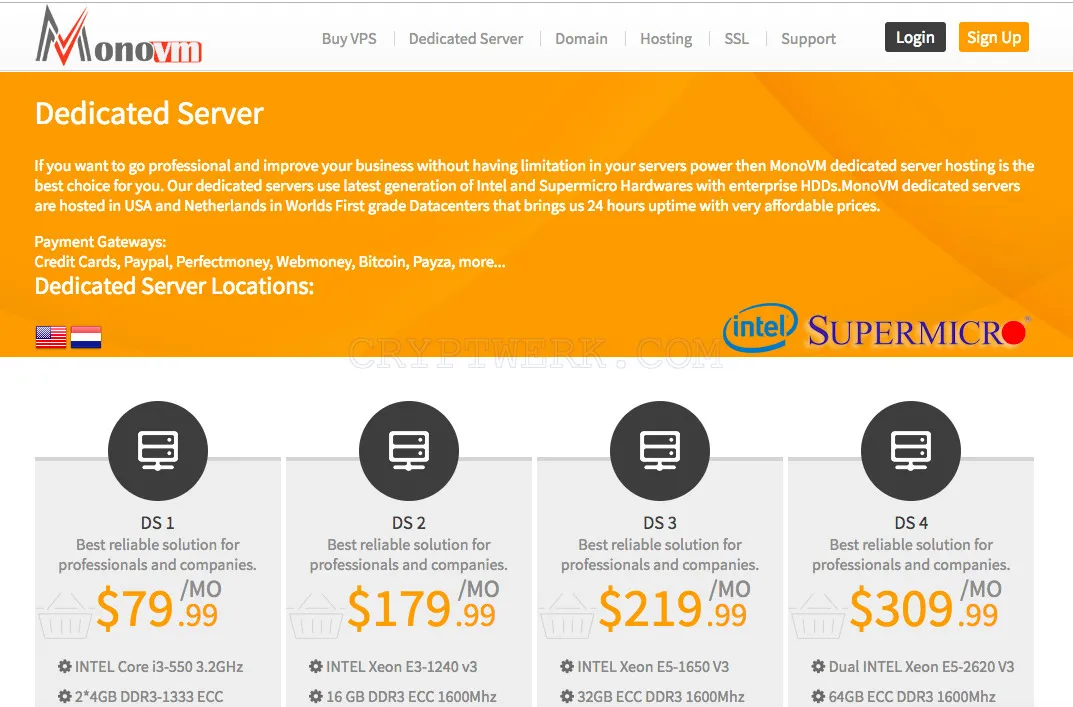Screen dimensions: 1073x707
Task: Click the 16 GB DDR3 ECC 1600Mhz text
Action: (x=411, y=697)
